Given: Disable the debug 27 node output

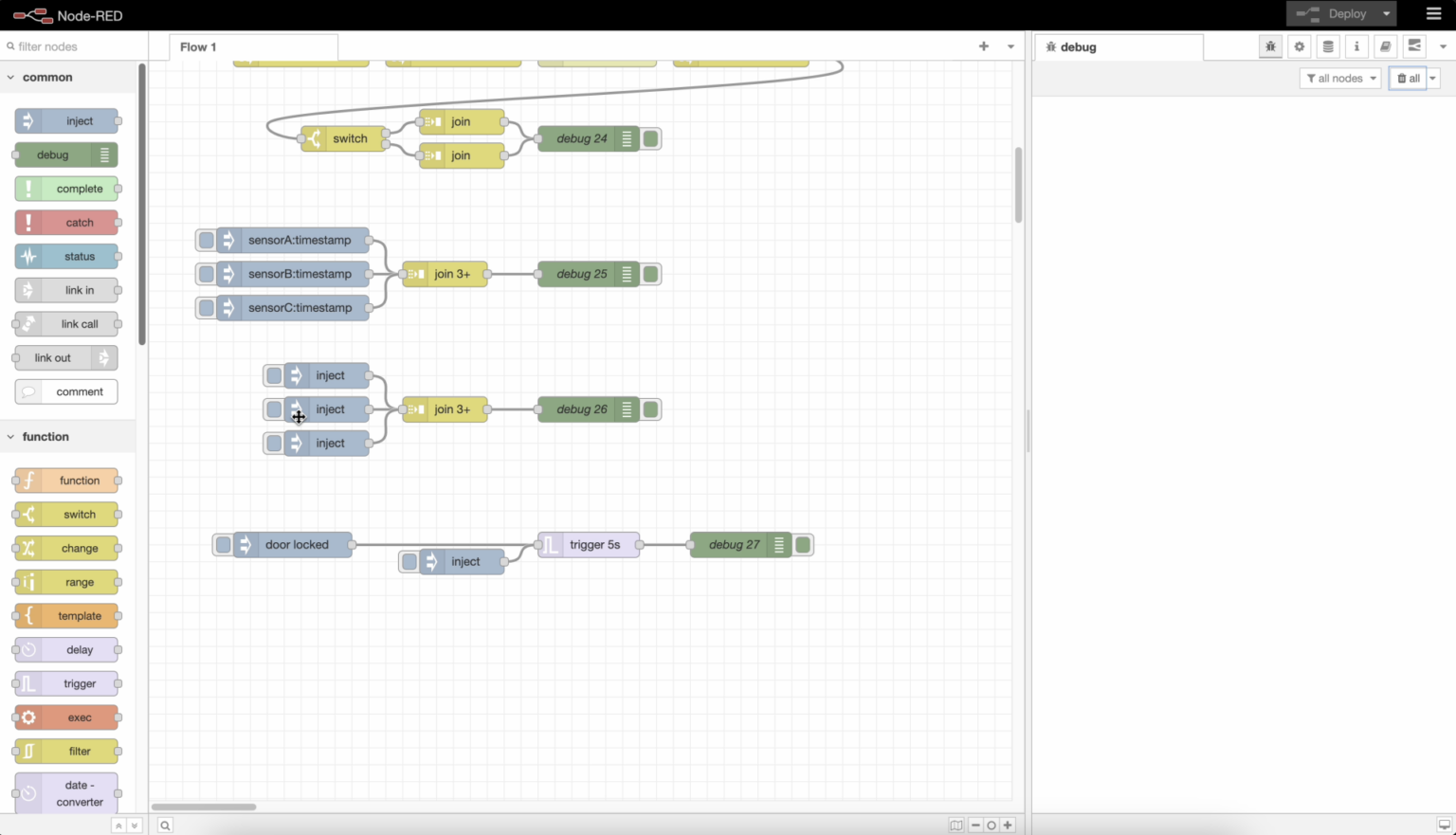Looking at the screenshot, I should click(x=803, y=545).
